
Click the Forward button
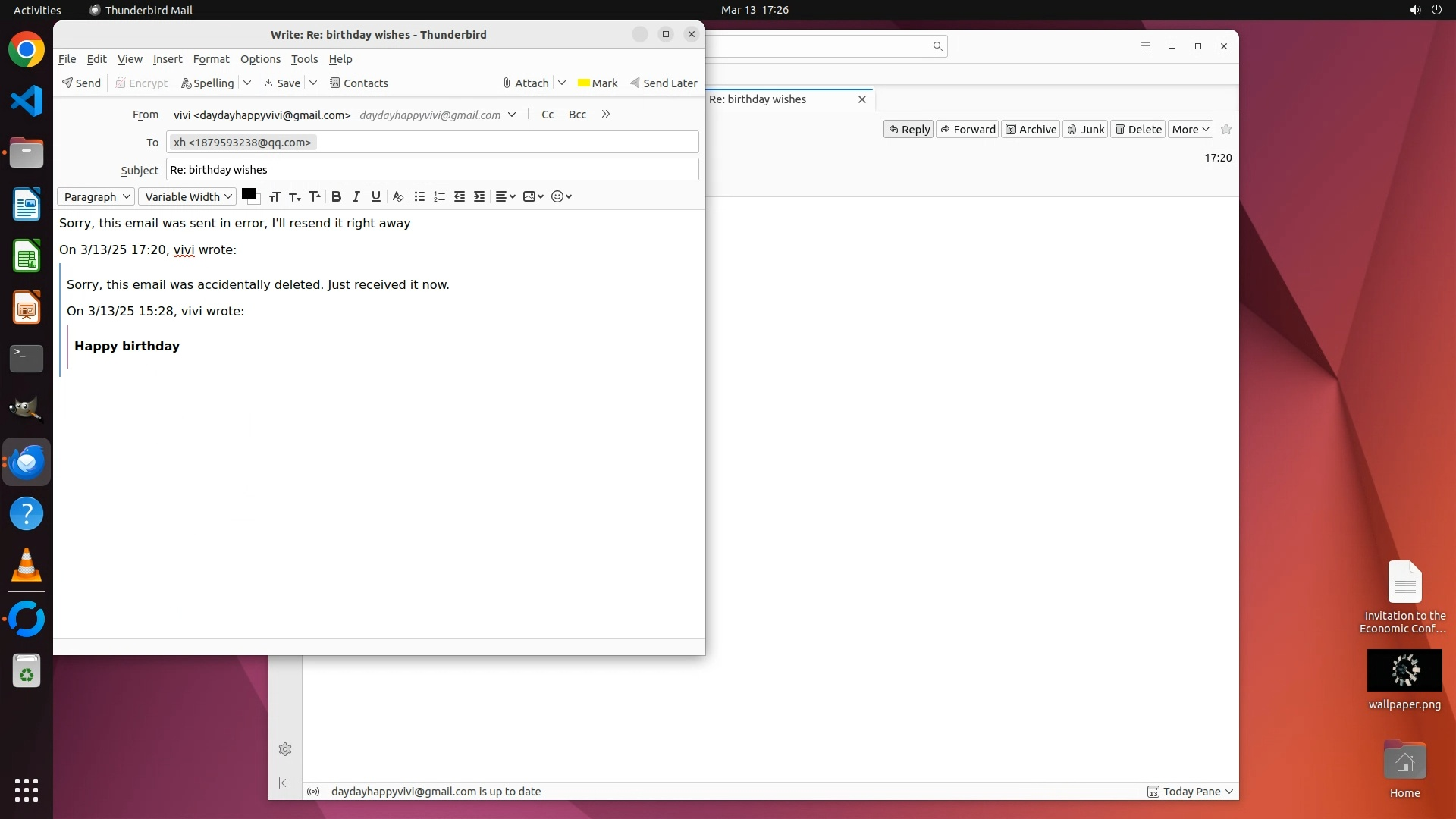pos(967,130)
